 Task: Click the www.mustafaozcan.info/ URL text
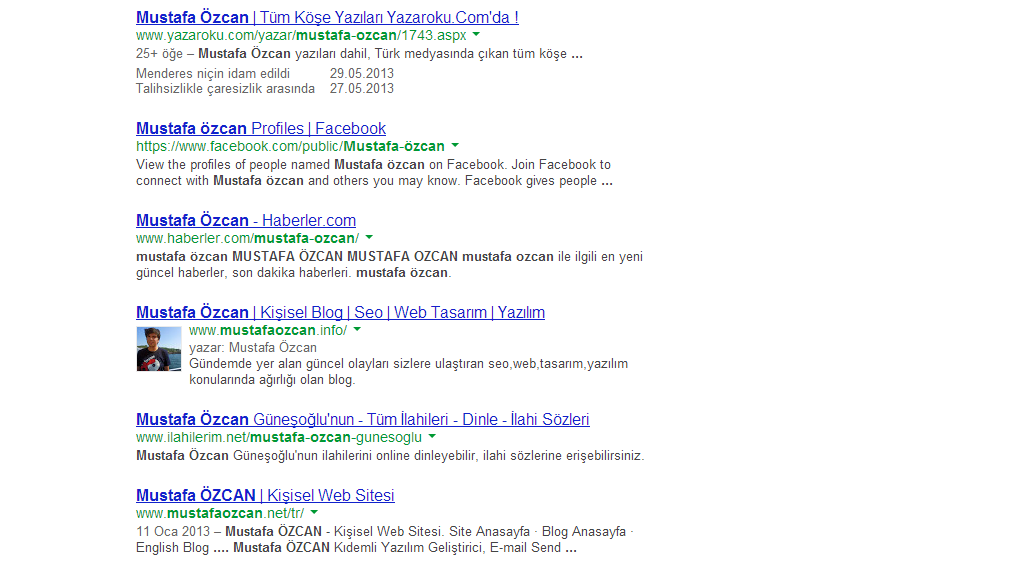point(268,331)
